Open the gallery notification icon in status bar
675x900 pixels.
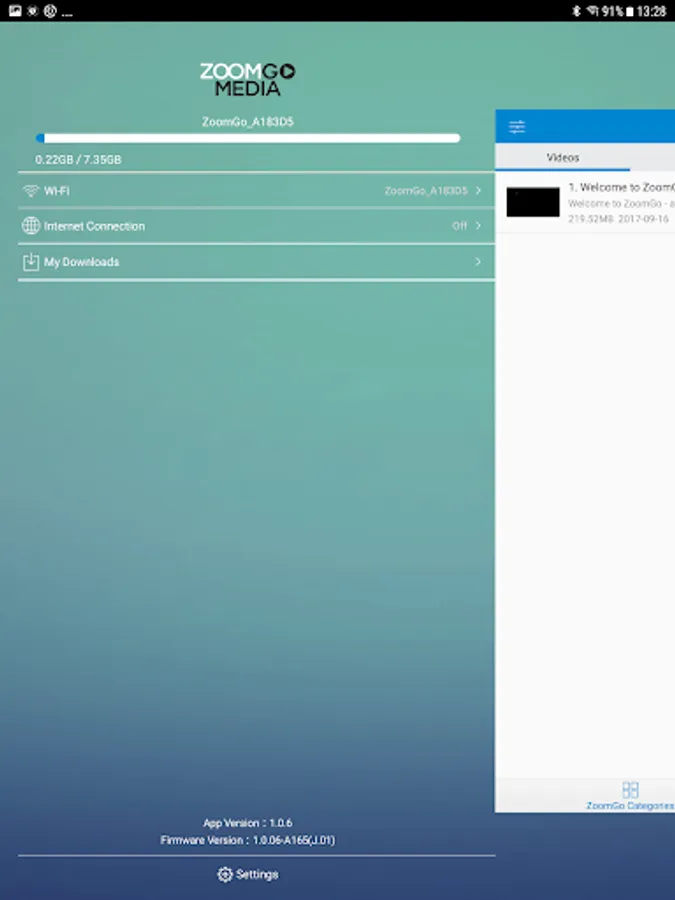pyautogui.click(x=15, y=10)
